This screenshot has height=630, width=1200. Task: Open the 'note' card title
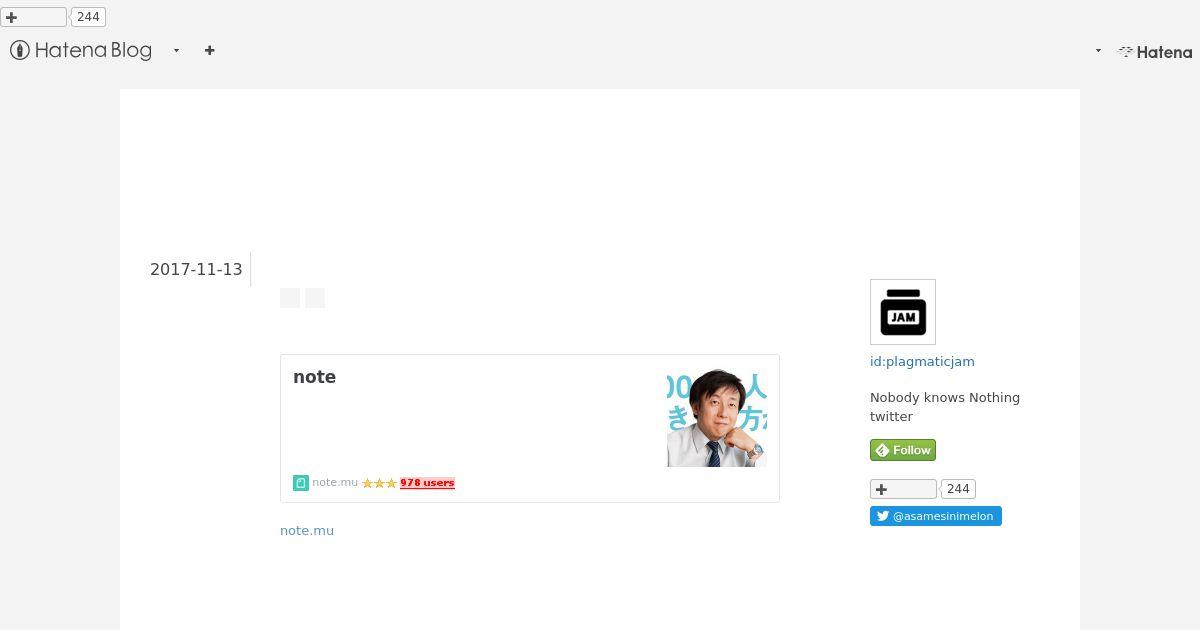(314, 377)
